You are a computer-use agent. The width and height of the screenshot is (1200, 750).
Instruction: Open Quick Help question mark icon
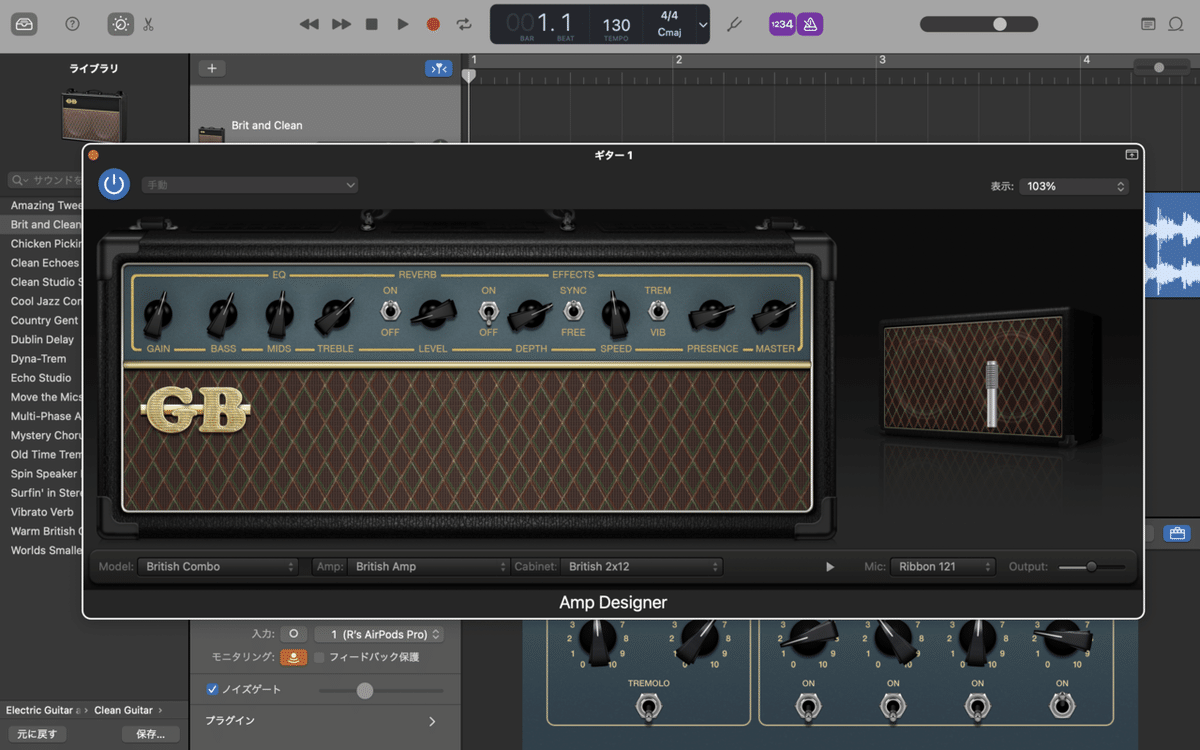point(72,23)
